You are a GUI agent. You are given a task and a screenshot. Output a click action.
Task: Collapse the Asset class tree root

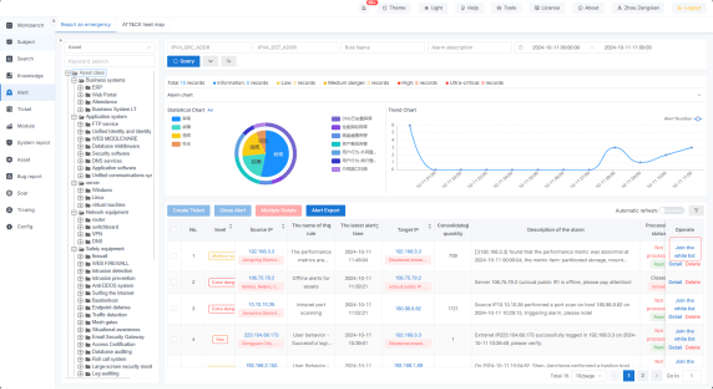(x=68, y=73)
